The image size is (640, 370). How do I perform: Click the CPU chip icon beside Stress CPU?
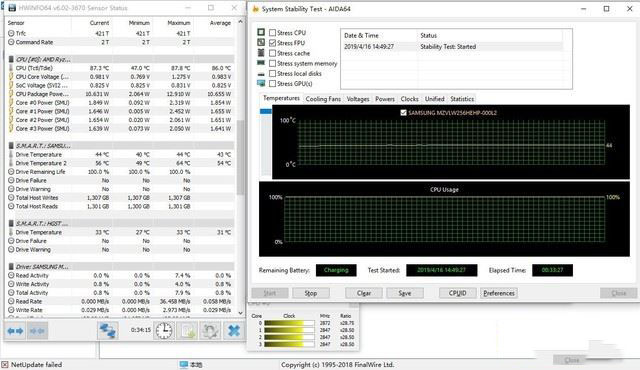[261, 32]
